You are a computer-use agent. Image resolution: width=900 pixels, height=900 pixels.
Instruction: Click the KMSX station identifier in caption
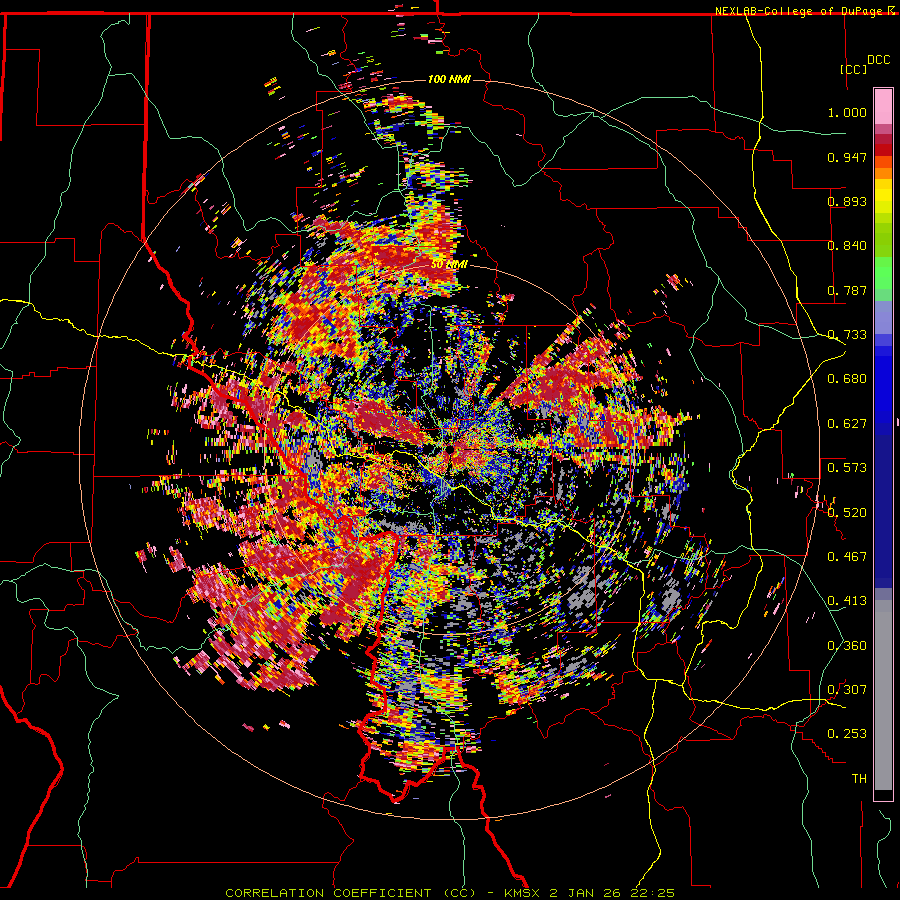click(523, 893)
